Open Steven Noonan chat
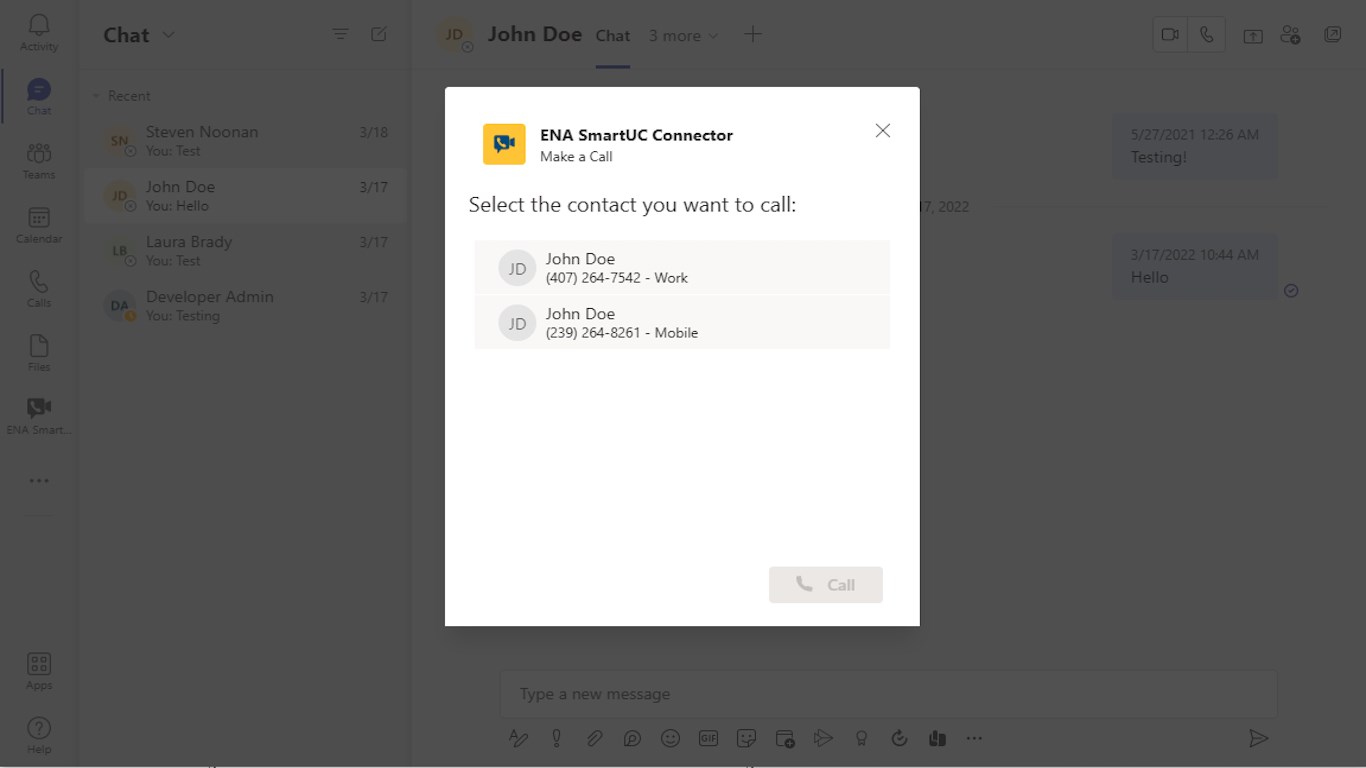The width and height of the screenshot is (1366, 768). [245, 141]
